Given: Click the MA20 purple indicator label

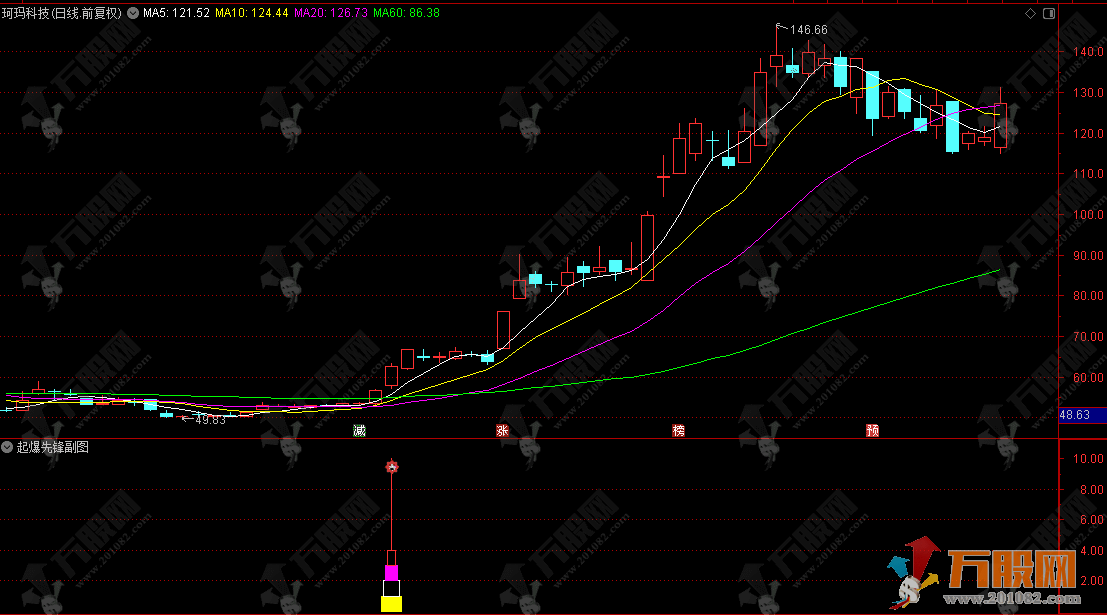Looking at the screenshot, I should click(329, 13).
